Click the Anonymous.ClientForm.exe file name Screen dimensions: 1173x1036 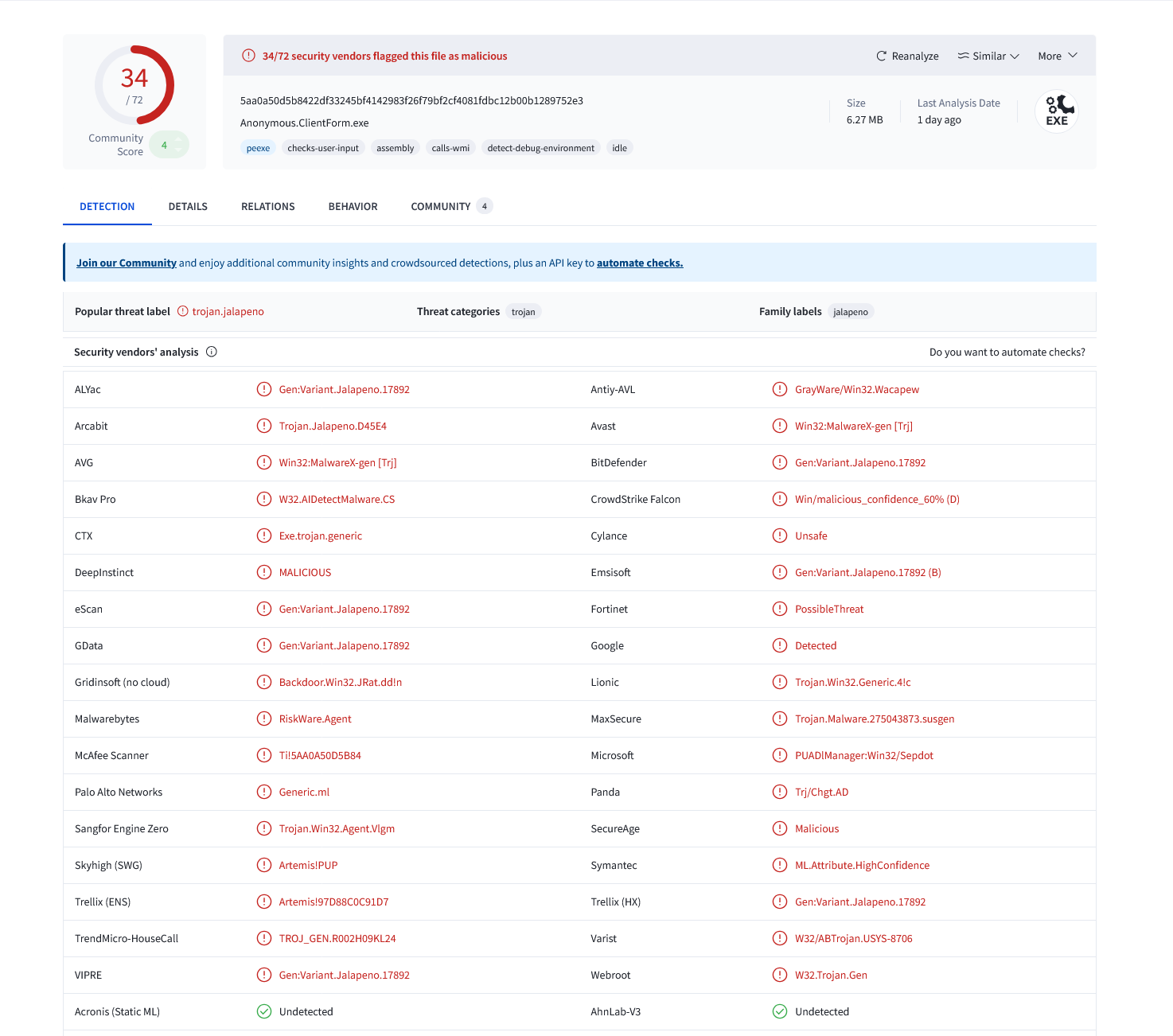[x=304, y=123]
